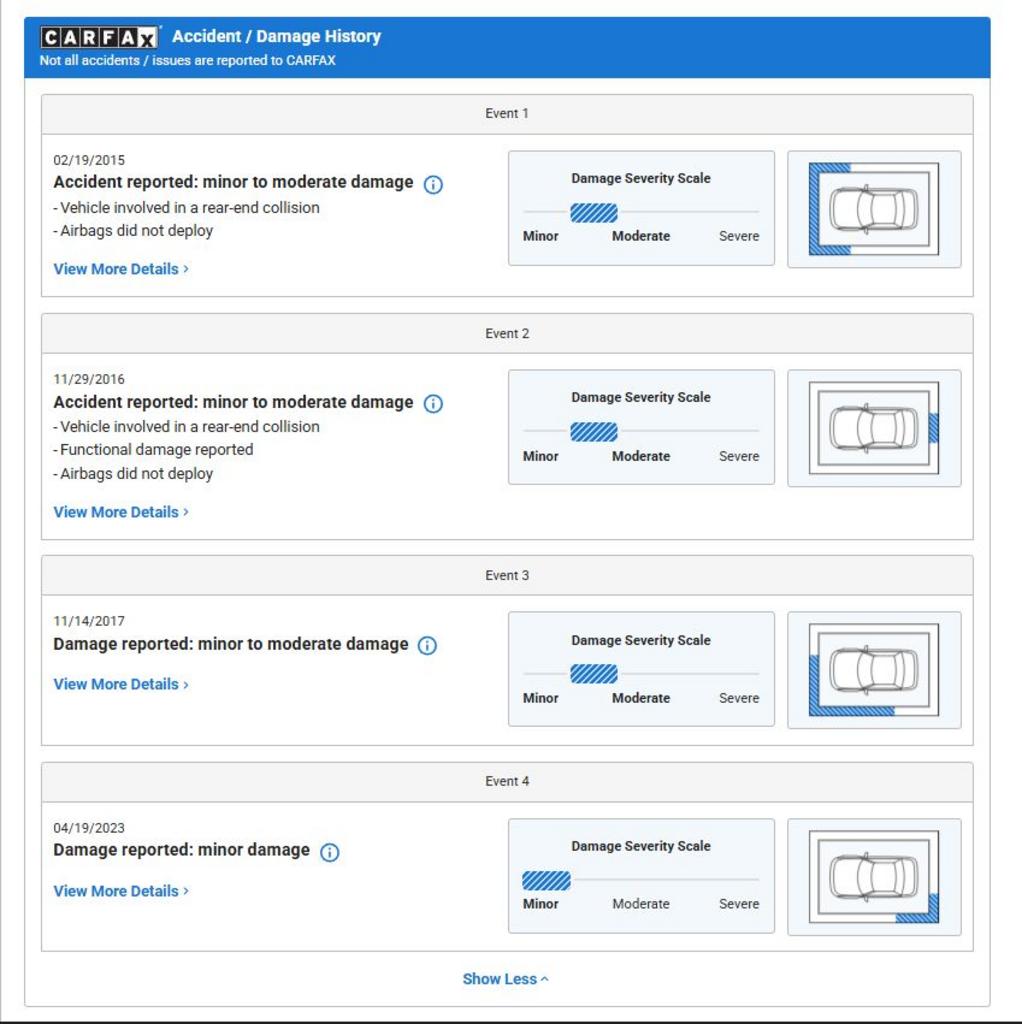The image size is (1022, 1024).
Task: Open info icon beside Event 3 damage title
Action: point(427,645)
